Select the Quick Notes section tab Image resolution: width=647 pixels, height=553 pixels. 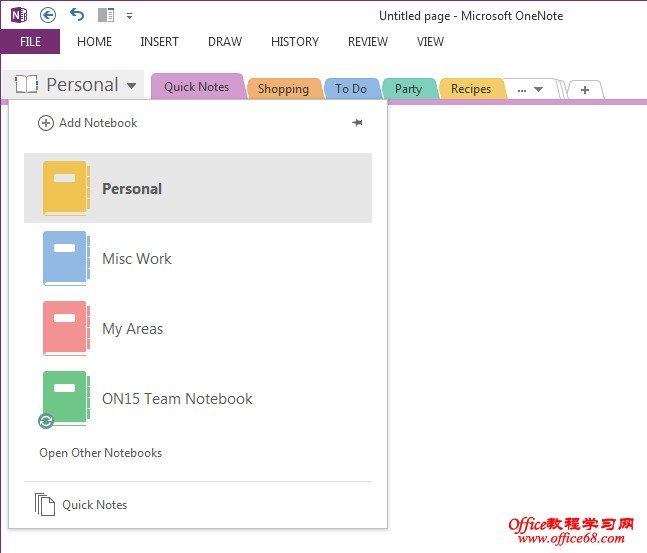[196, 87]
